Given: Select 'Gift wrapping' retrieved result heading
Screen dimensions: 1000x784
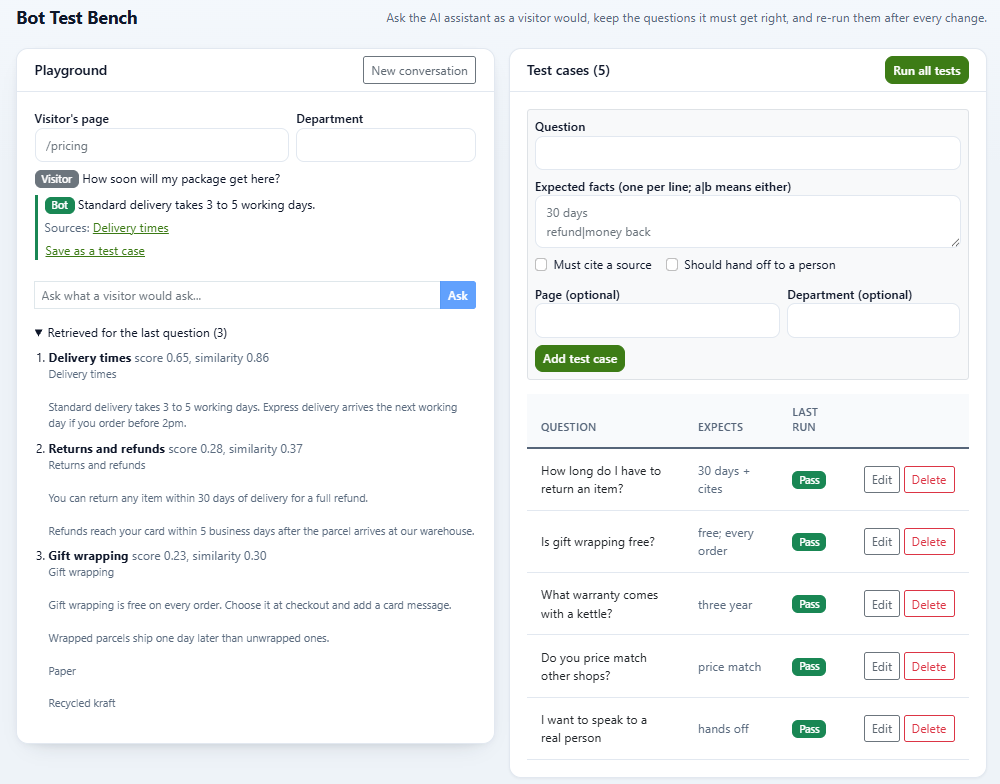Looking at the screenshot, I should [88, 556].
